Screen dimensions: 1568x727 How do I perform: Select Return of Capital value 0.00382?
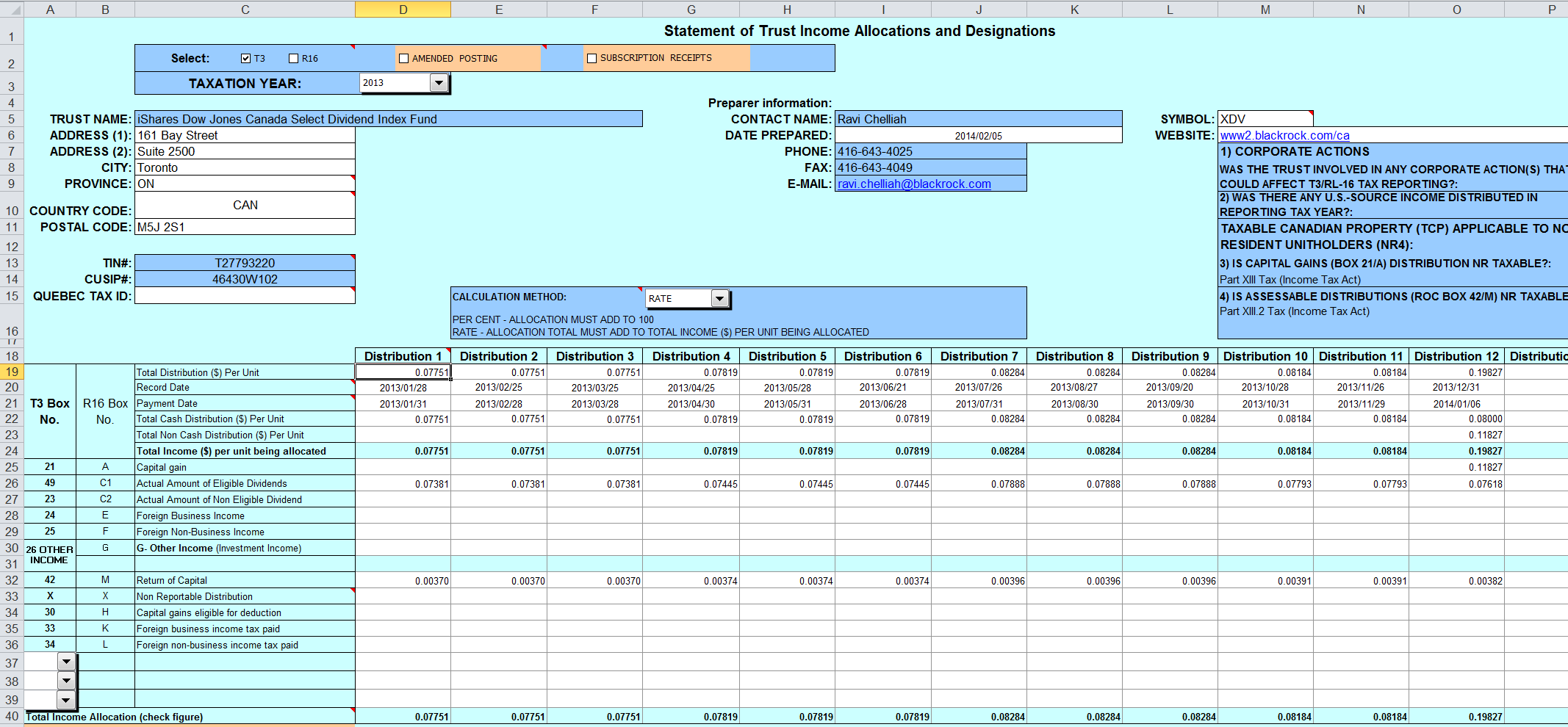[1456, 581]
